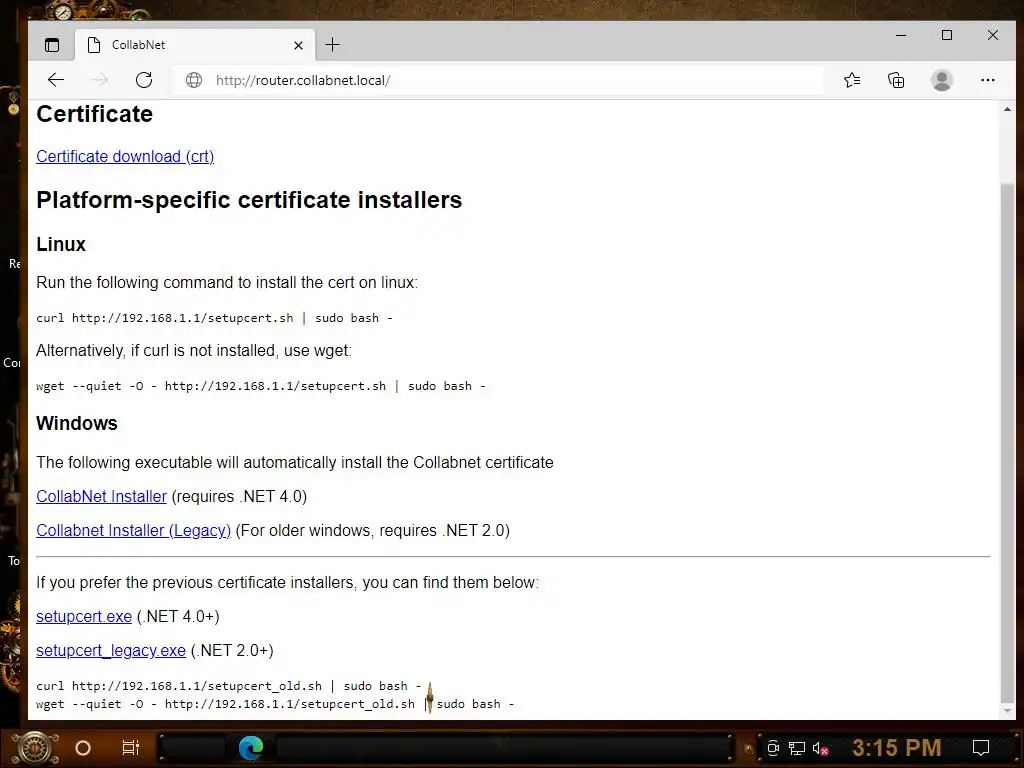Open the user profile avatar icon
Screen dimensions: 1024x768
click(x=942, y=80)
